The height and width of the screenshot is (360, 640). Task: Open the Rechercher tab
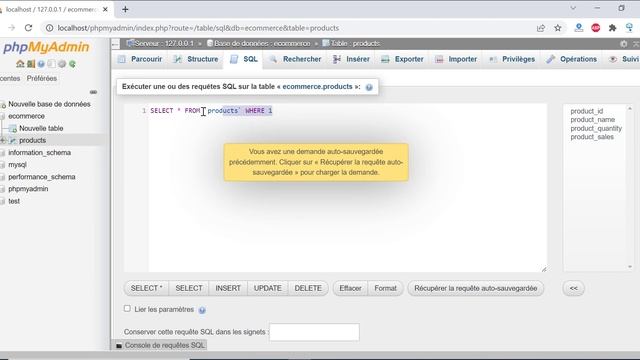tap(296, 59)
